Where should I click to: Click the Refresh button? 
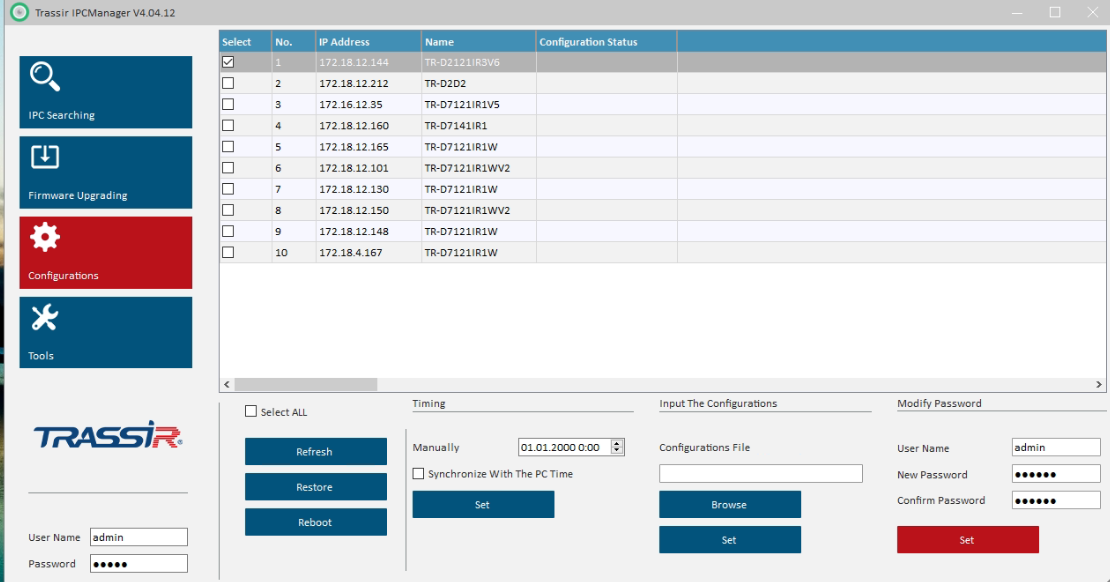pyautogui.click(x=316, y=452)
